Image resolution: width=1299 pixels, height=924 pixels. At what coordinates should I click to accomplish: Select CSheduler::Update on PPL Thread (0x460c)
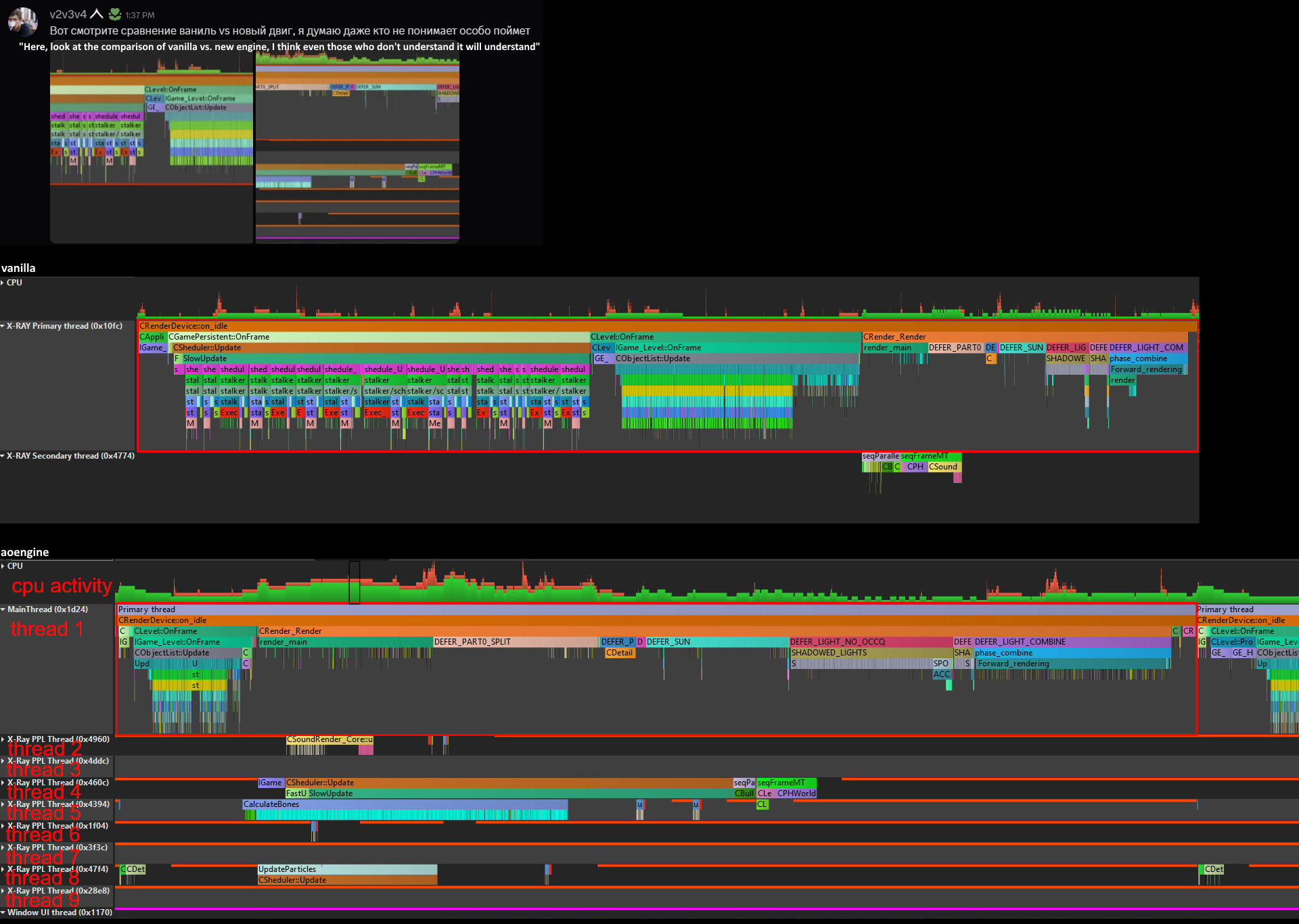point(508,783)
